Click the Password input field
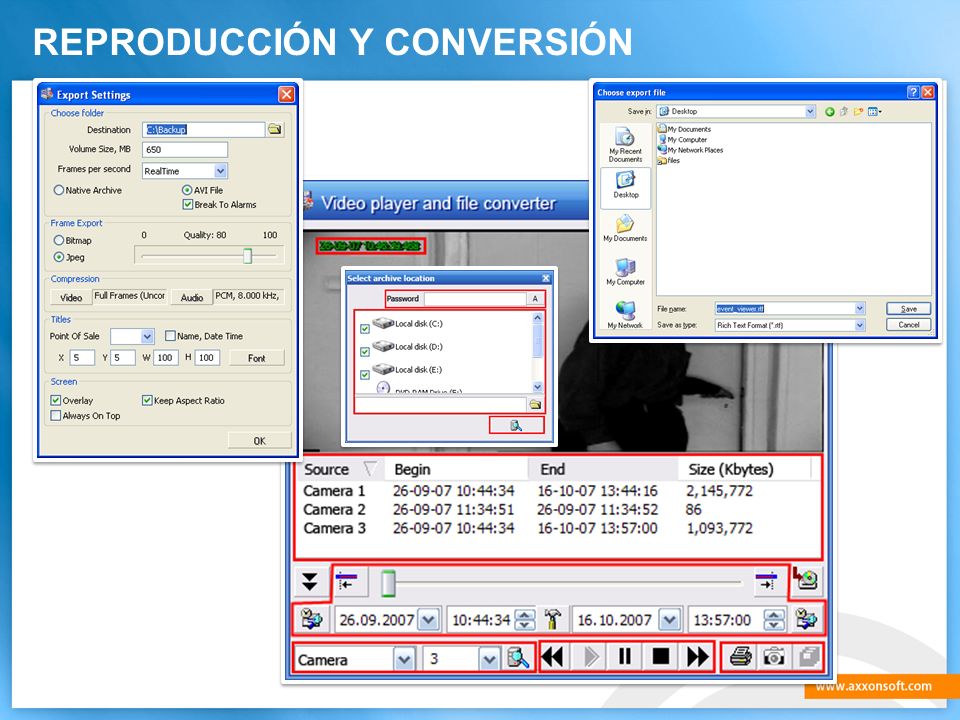Image resolution: width=960 pixels, height=720 pixels. (475, 299)
